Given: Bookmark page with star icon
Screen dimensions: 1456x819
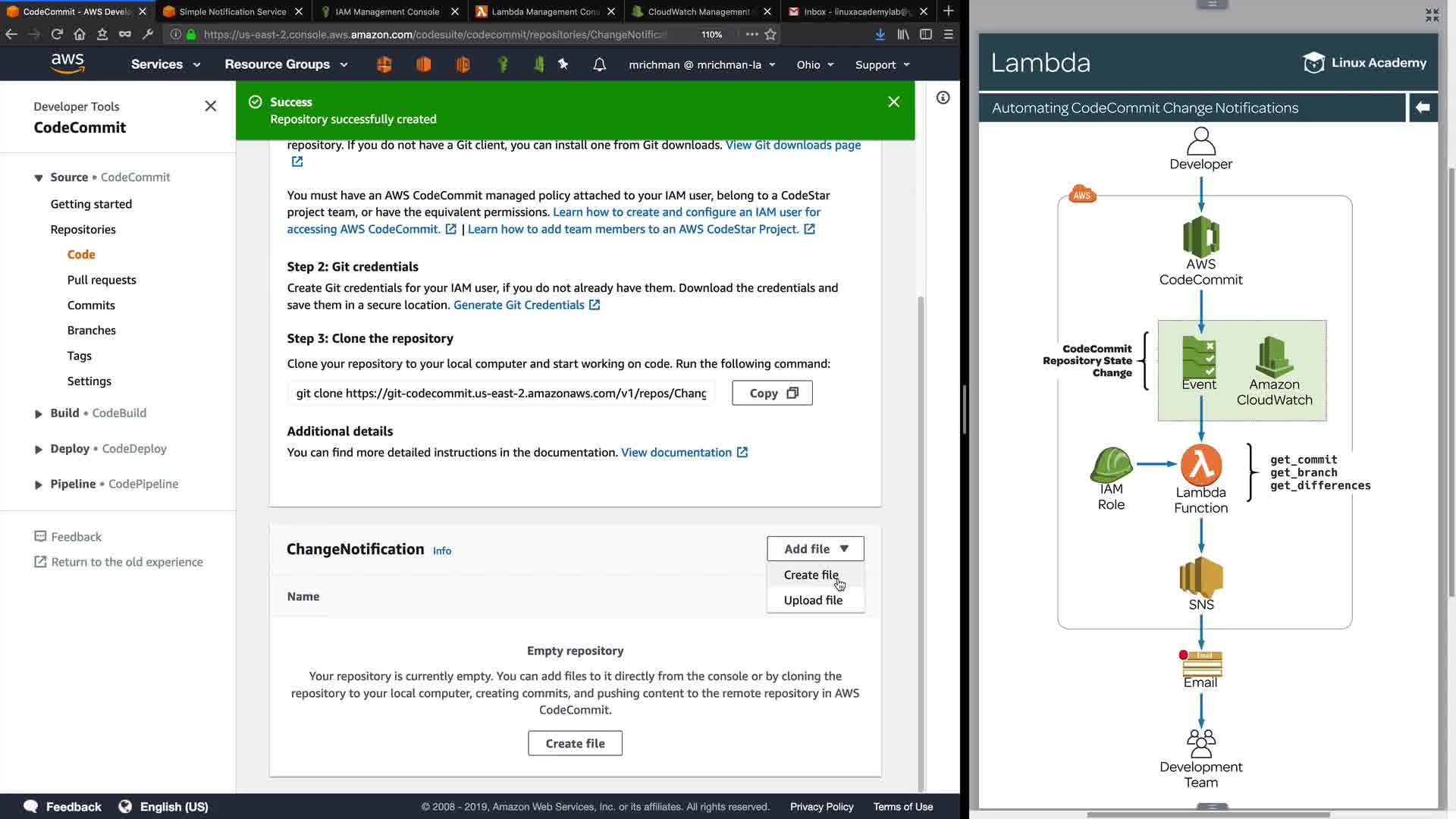Looking at the screenshot, I should pos(770,34).
